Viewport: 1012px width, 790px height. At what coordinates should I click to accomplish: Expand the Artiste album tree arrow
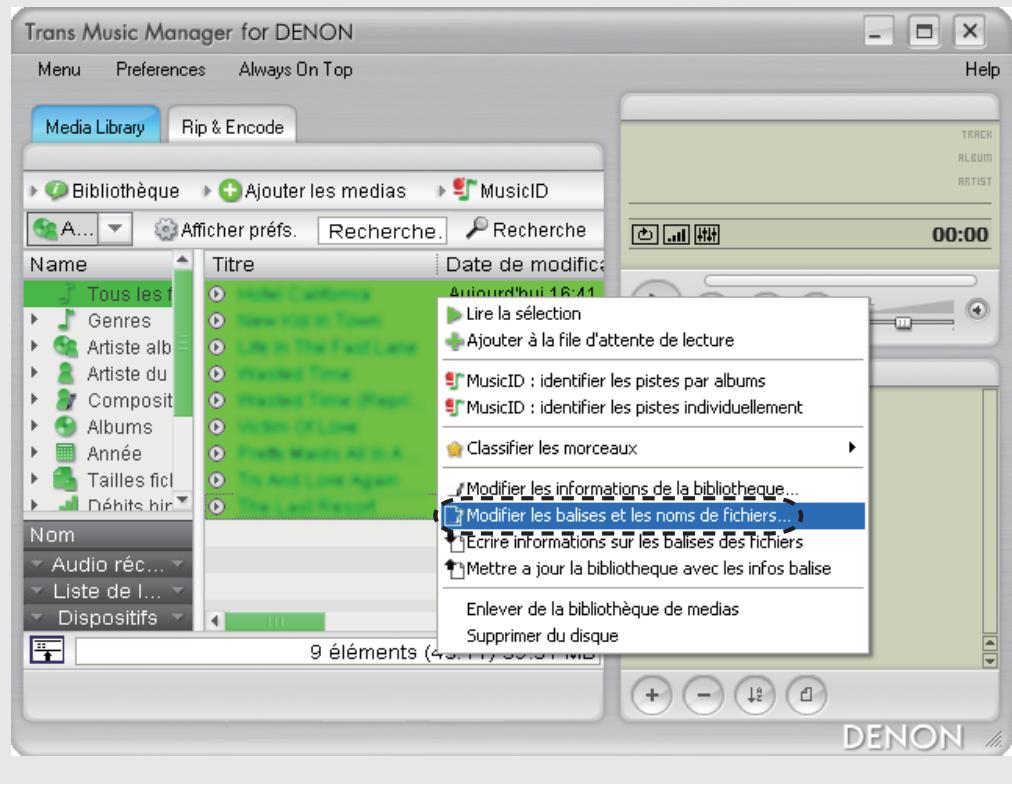tap(34, 346)
